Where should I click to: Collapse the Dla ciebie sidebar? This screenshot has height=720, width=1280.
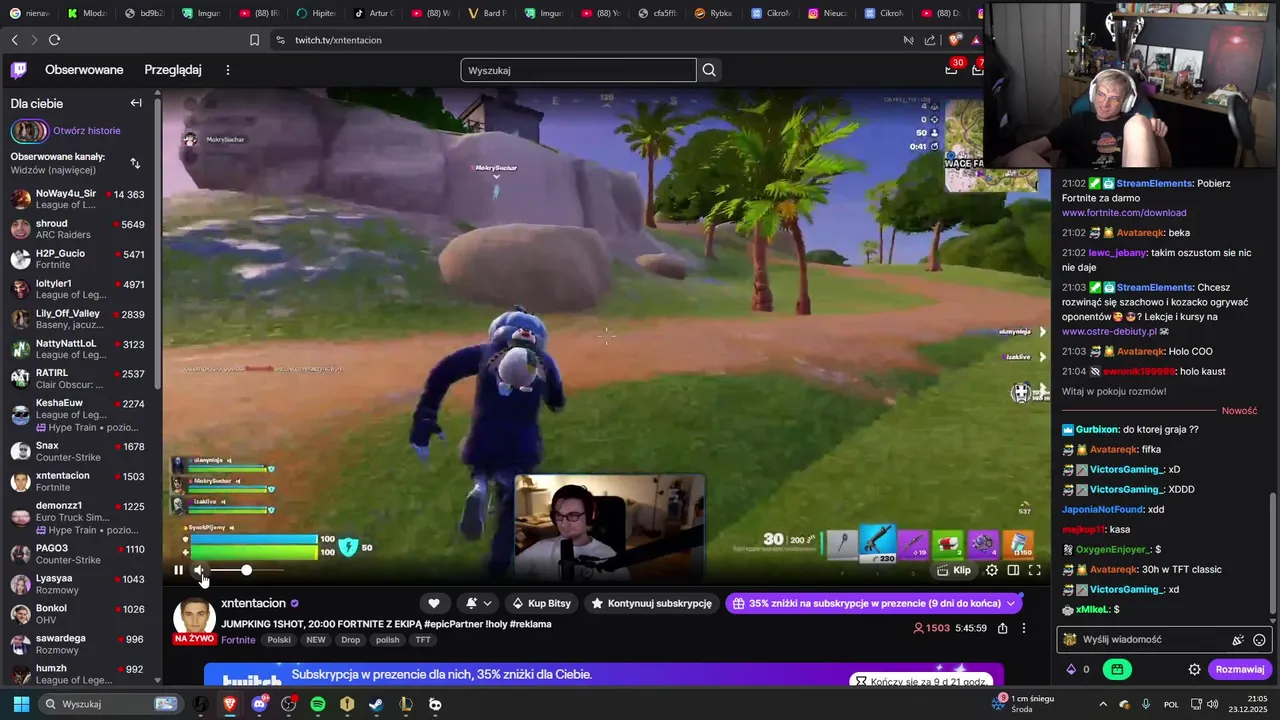136,103
